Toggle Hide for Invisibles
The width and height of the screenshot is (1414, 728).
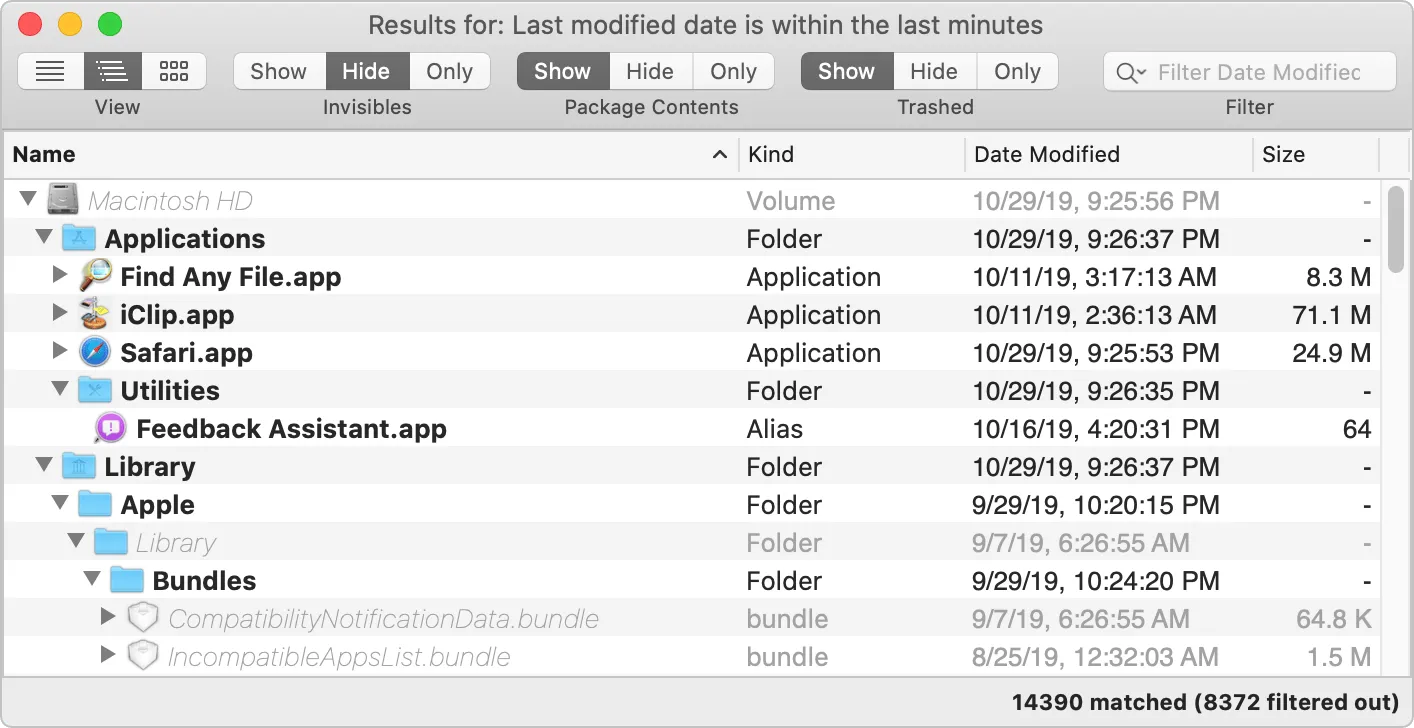click(x=366, y=71)
